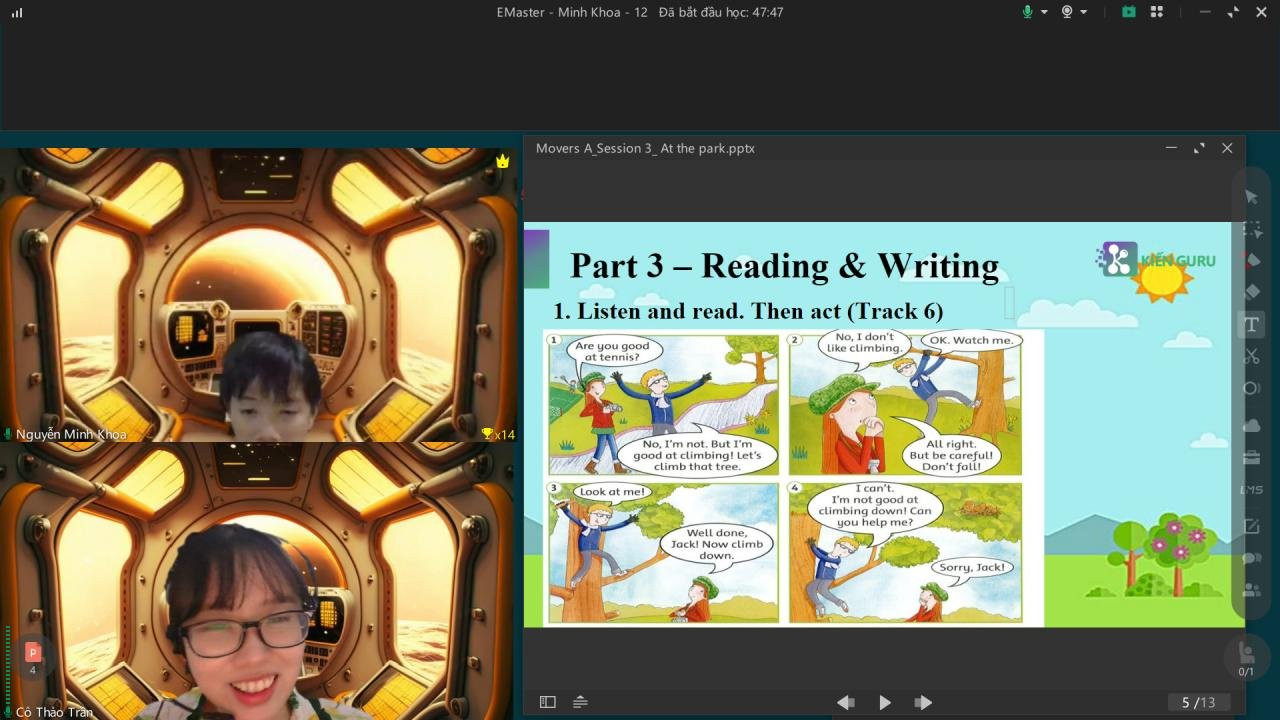Expand microphone options dropdown arrow

coord(1044,13)
